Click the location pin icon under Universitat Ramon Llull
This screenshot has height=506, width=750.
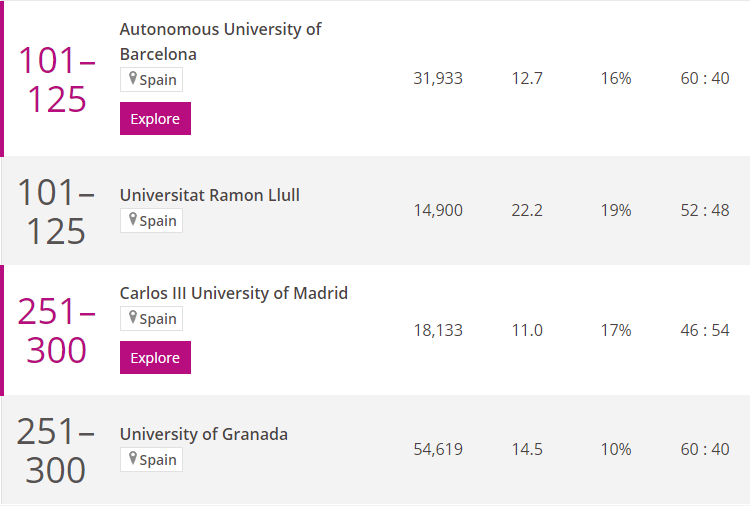[x=133, y=220]
